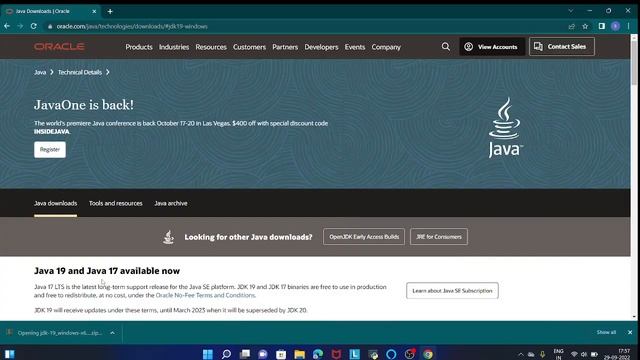The height and width of the screenshot is (360, 640).
Task: Open the Developers menu
Action: pos(321,47)
